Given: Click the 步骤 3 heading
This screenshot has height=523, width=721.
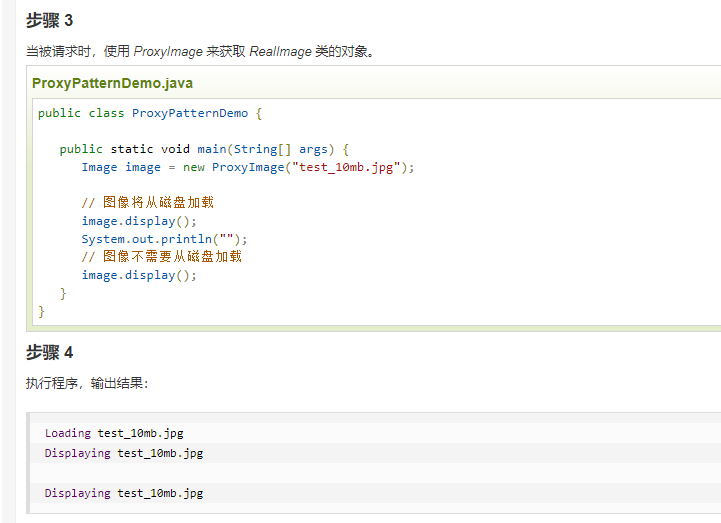Looking at the screenshot, I should pyautogui.click(x=50, y=21).
